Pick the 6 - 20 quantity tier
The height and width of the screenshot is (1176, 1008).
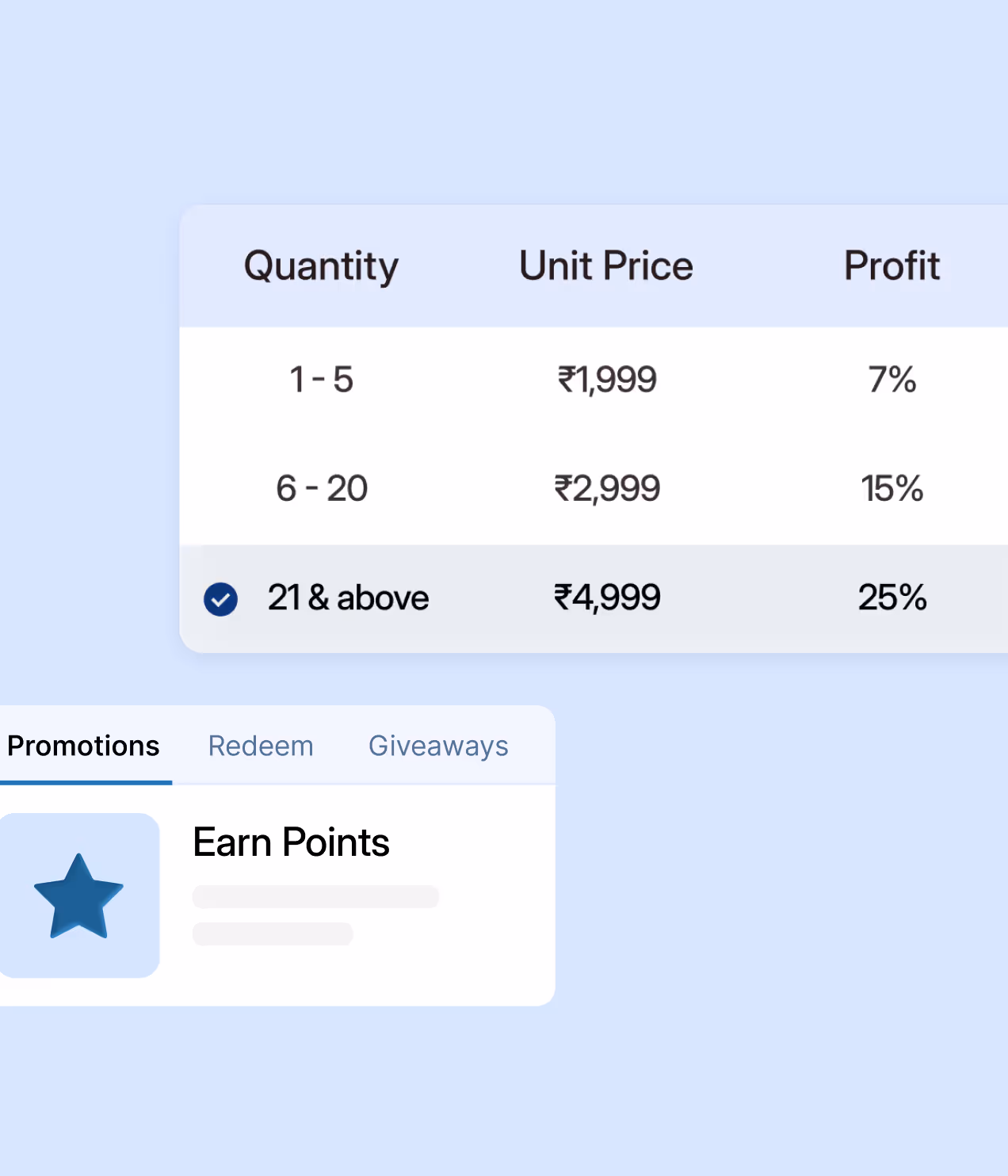[x=322, y=488]
